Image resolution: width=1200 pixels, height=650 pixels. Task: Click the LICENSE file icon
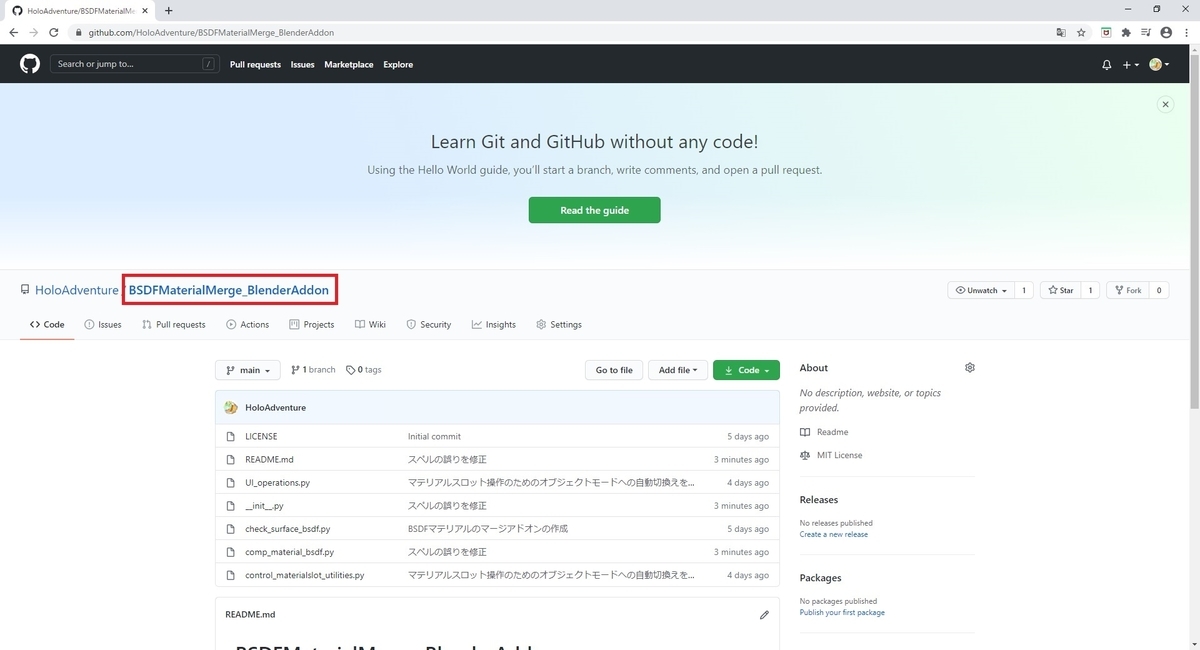(231, 436)
